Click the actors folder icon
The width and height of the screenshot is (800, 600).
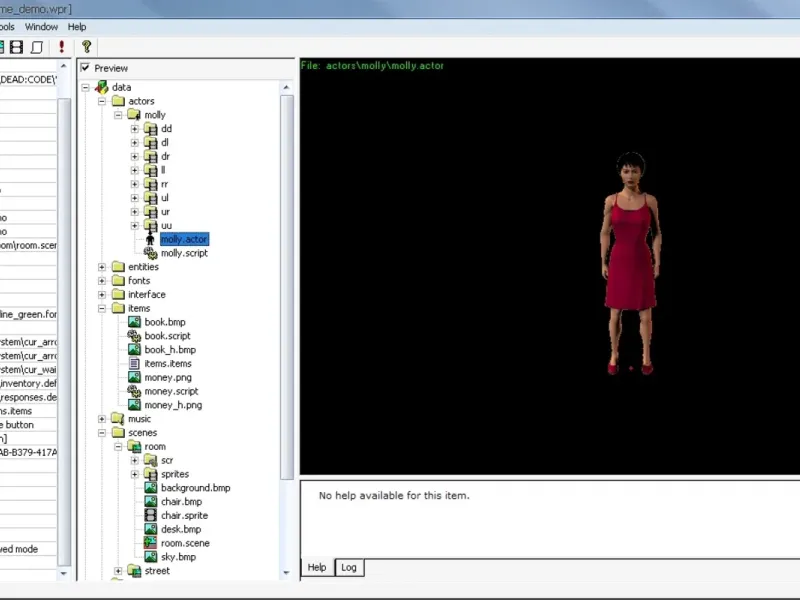pyautogui.click(x=118, y=101)
